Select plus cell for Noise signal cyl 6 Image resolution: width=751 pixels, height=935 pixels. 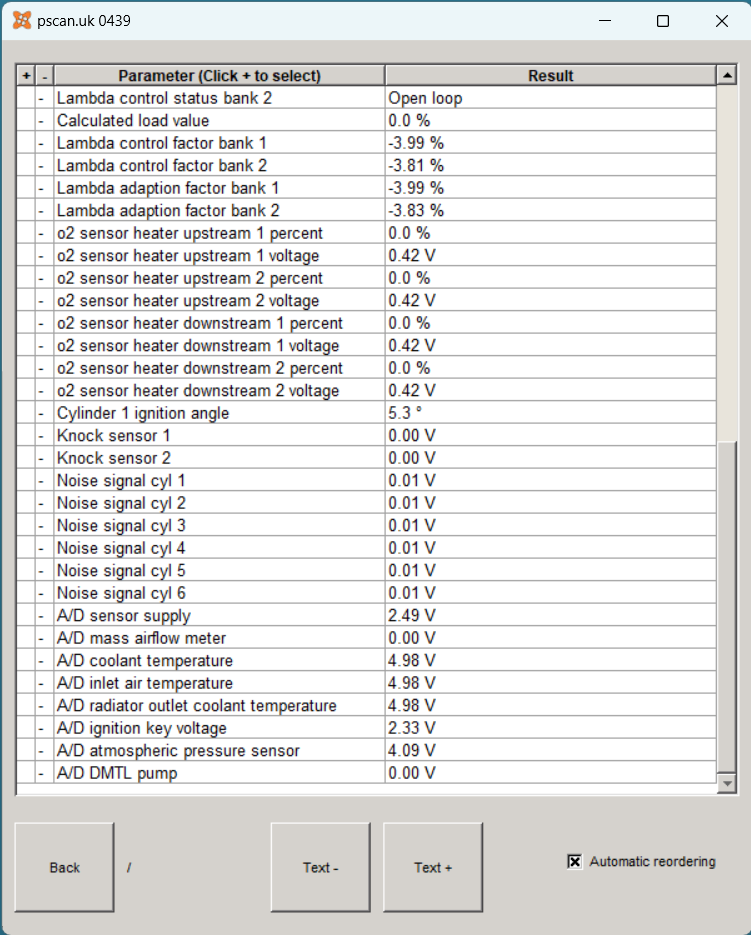click(x=26, y=593)
